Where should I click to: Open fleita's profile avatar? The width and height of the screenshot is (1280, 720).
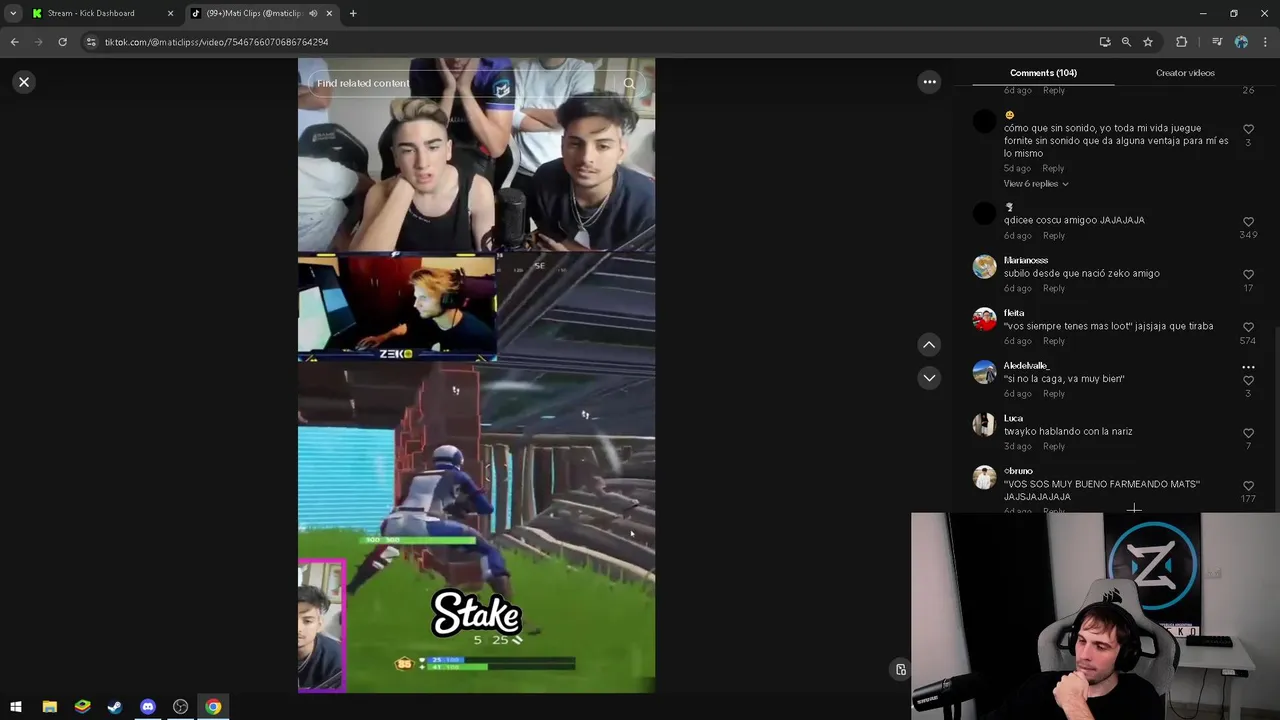(985, 320)
